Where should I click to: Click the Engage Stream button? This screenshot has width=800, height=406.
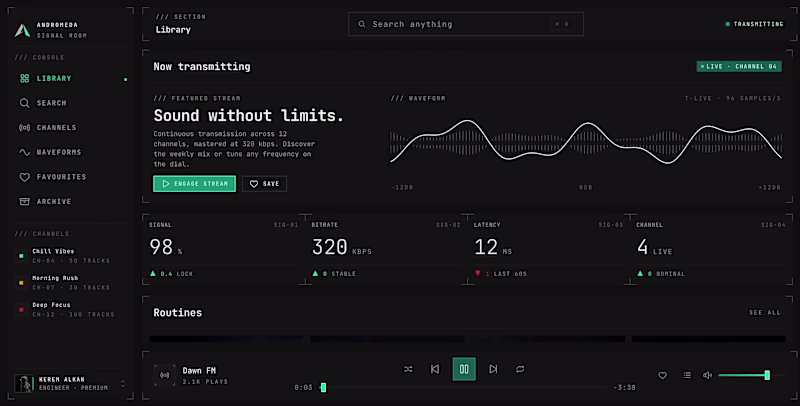(x=194, y=184)
